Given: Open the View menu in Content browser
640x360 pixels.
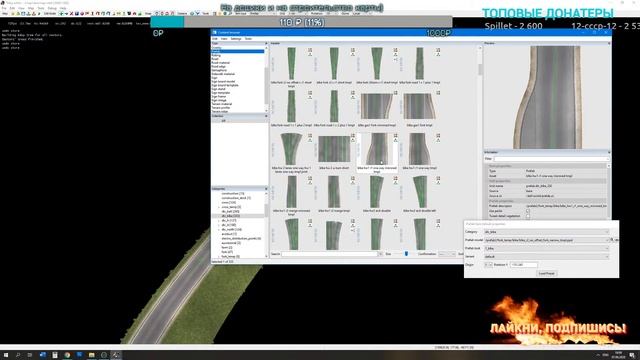Looking at the screenshot, I should click(224, 39).
